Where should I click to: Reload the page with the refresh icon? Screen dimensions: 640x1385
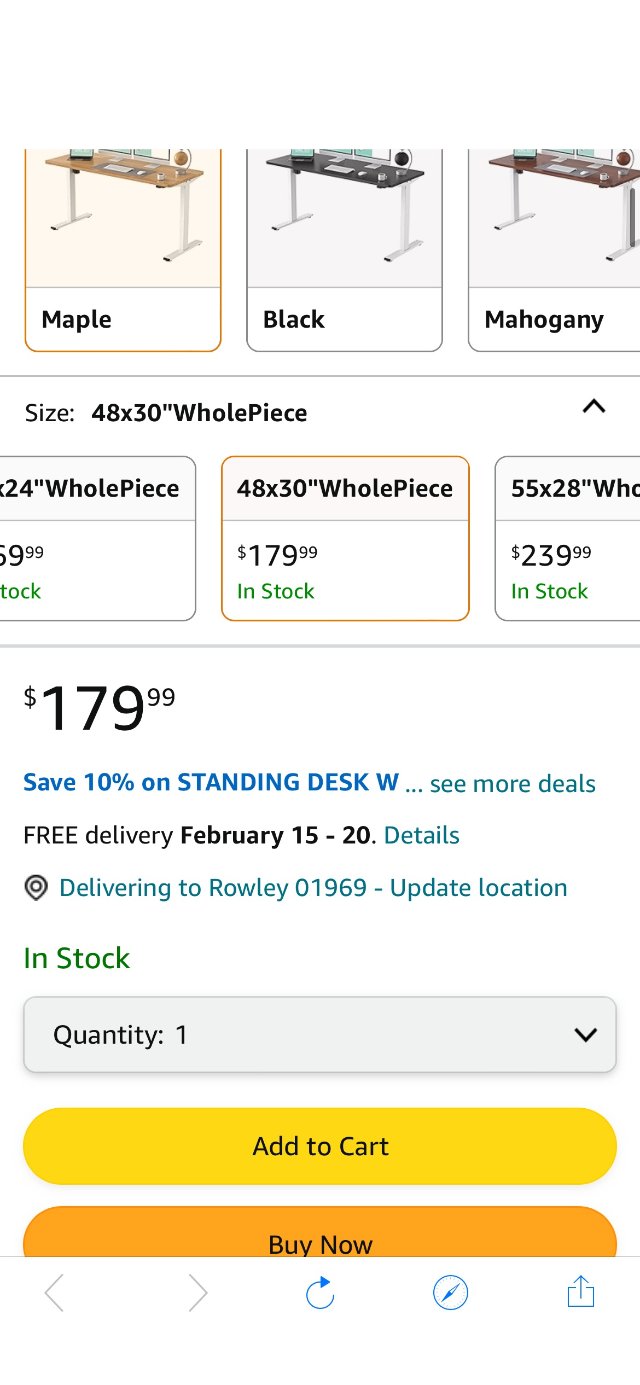[320, 1292]
